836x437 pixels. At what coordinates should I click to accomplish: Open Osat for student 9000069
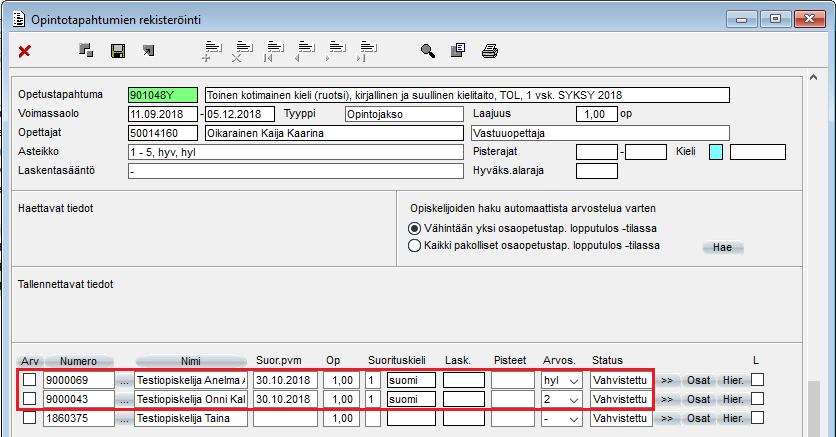click(698, 381)
